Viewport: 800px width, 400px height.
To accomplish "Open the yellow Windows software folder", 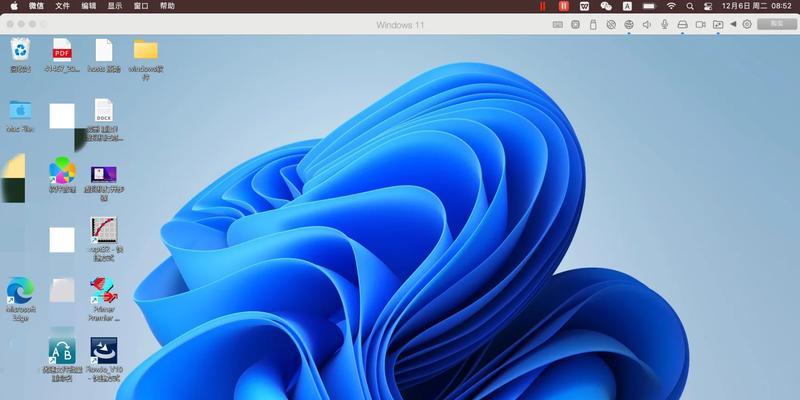I will click(146, 59).
